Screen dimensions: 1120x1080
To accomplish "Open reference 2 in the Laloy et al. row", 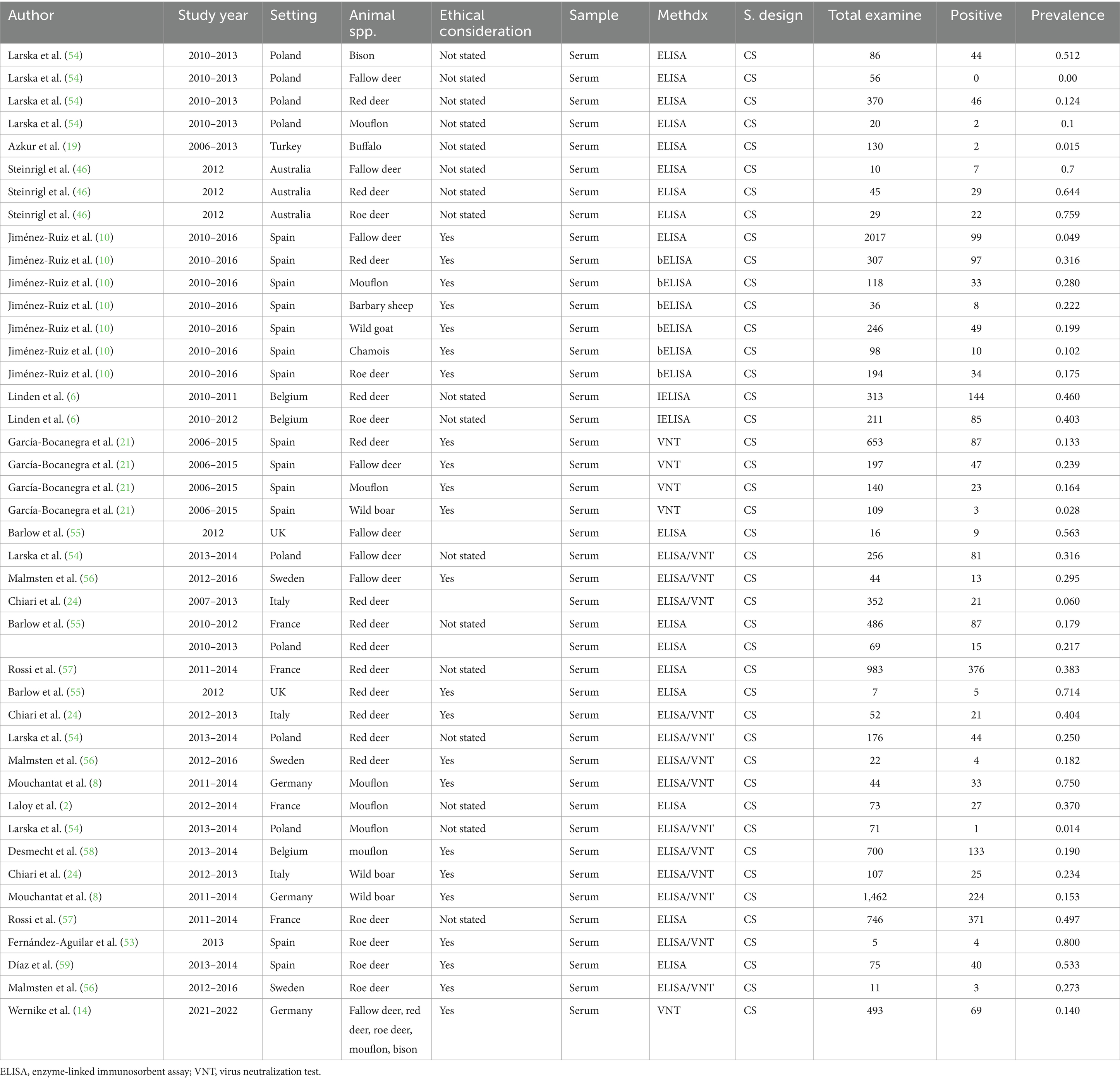I will point(66,806).
